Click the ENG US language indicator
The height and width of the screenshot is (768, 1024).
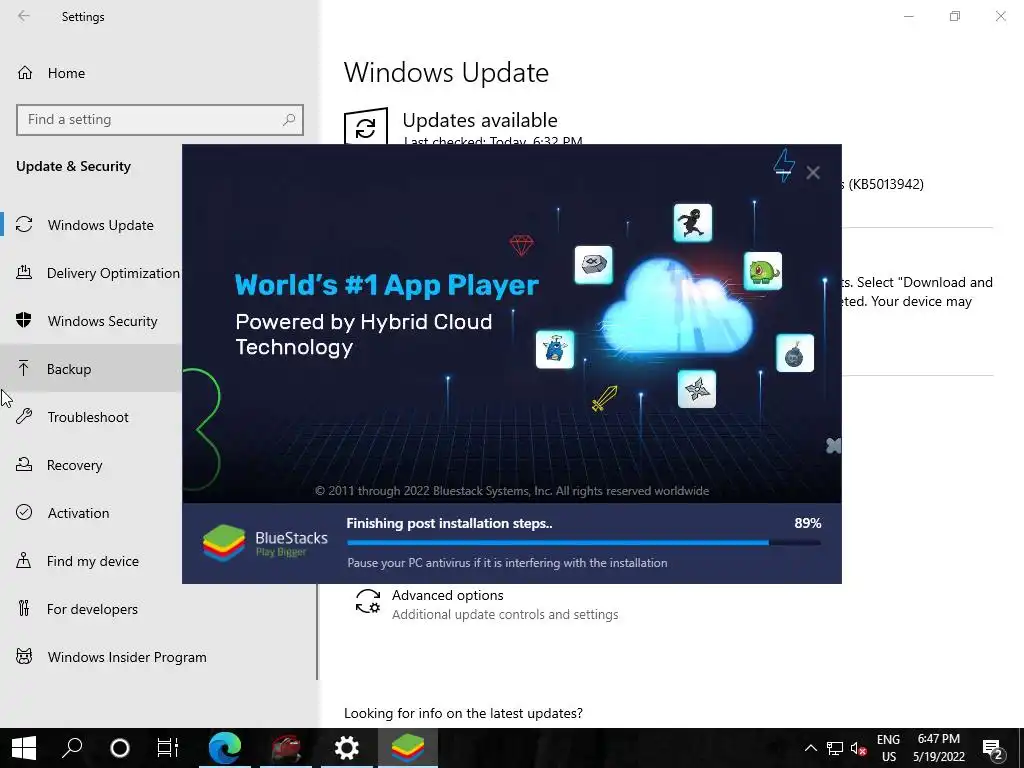[888, 748]
